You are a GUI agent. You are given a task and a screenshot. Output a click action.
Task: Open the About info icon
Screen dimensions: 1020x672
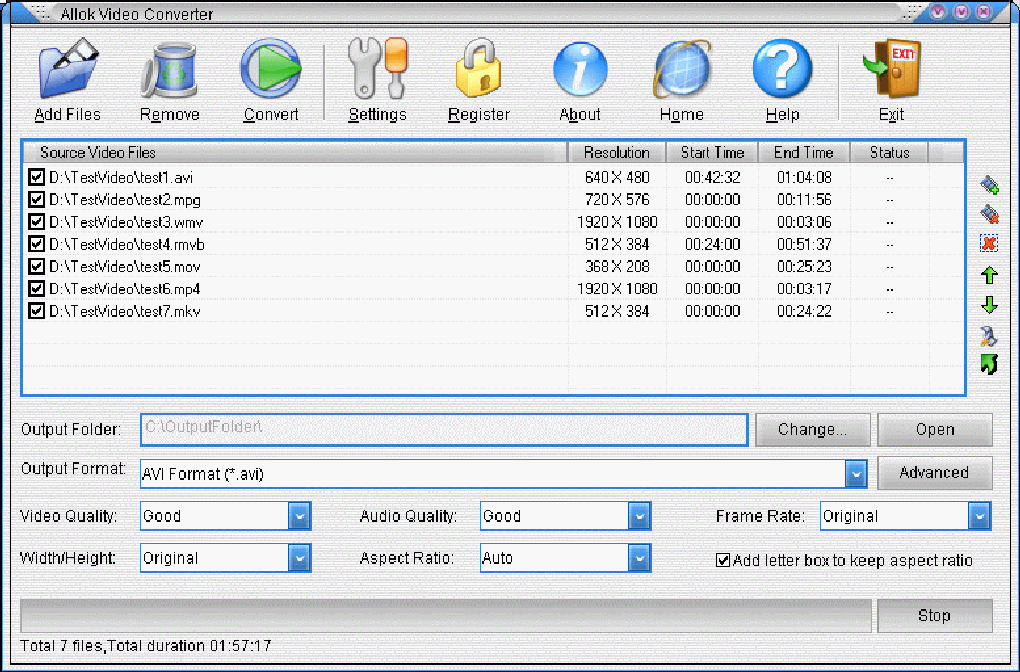pyautogui.click(x=580, y=70)
